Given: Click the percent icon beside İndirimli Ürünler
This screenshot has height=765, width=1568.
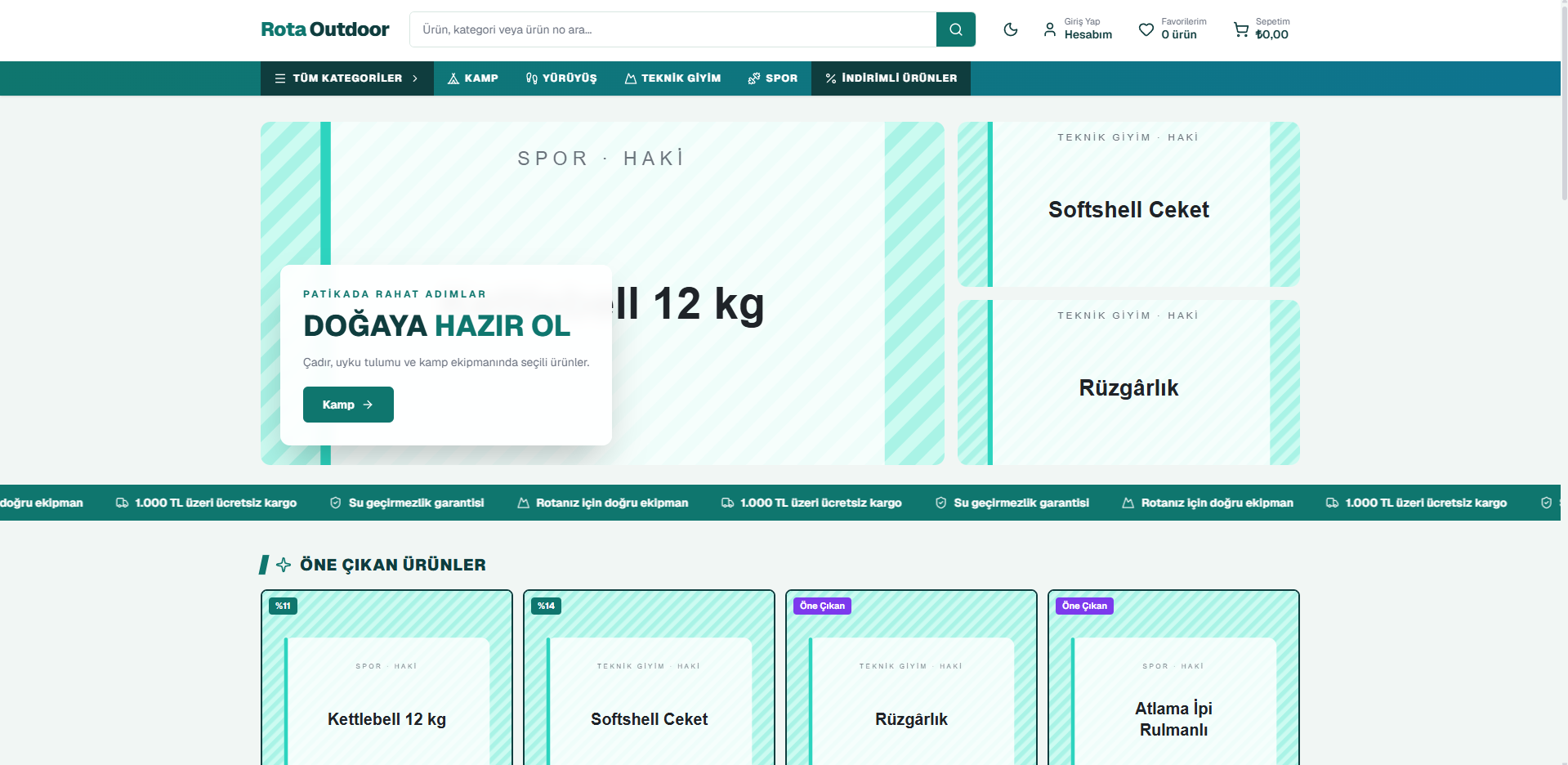Looking at the screenshot, I should point(831,78).
